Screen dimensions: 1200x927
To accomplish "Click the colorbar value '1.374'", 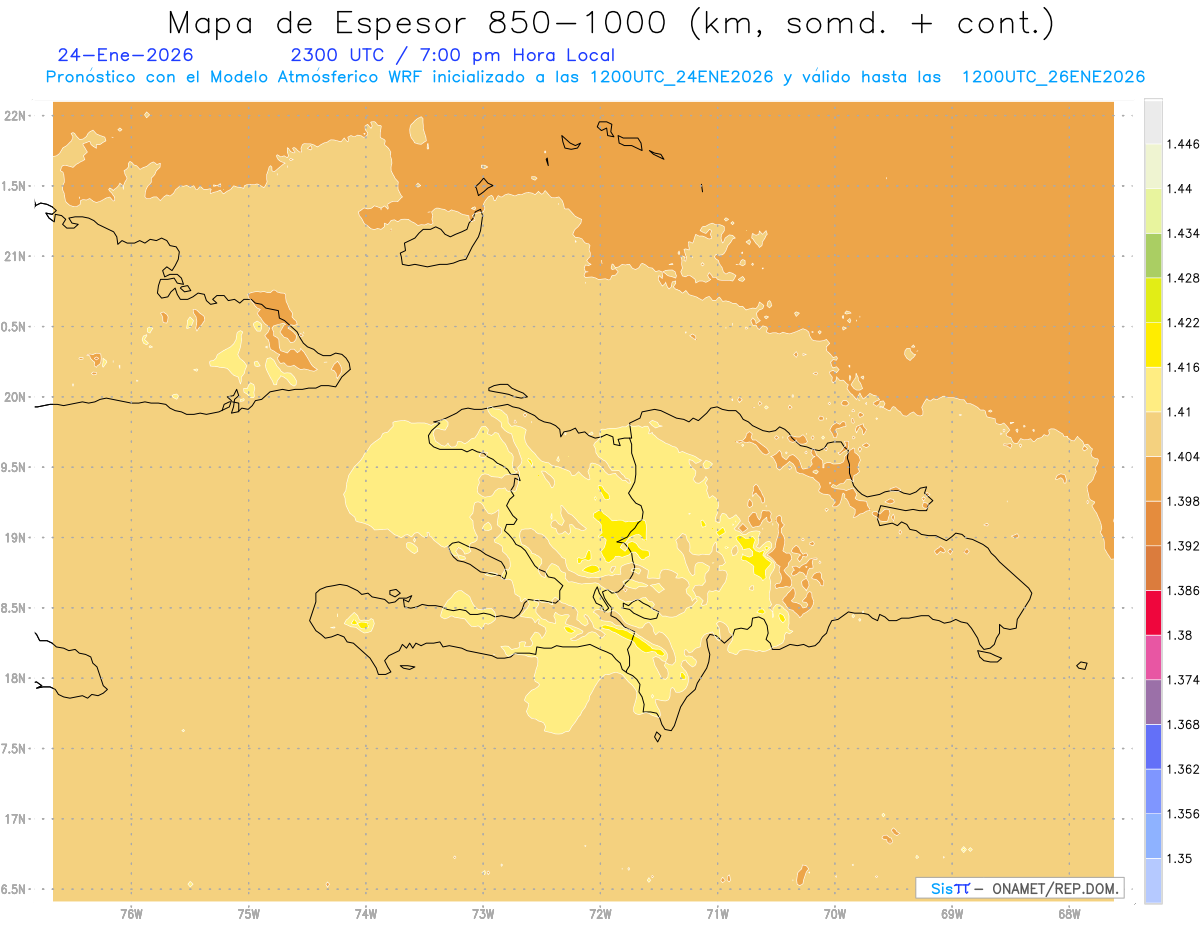I will point(1183,680).
